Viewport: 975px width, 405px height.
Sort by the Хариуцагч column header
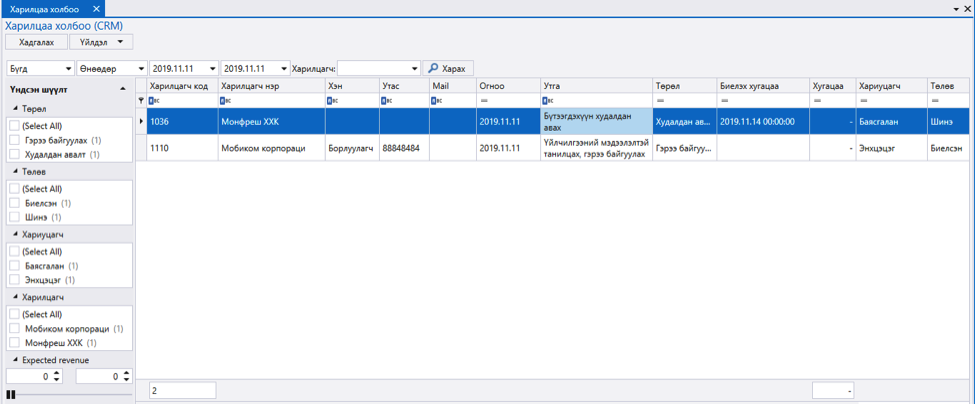click(890, 85)
